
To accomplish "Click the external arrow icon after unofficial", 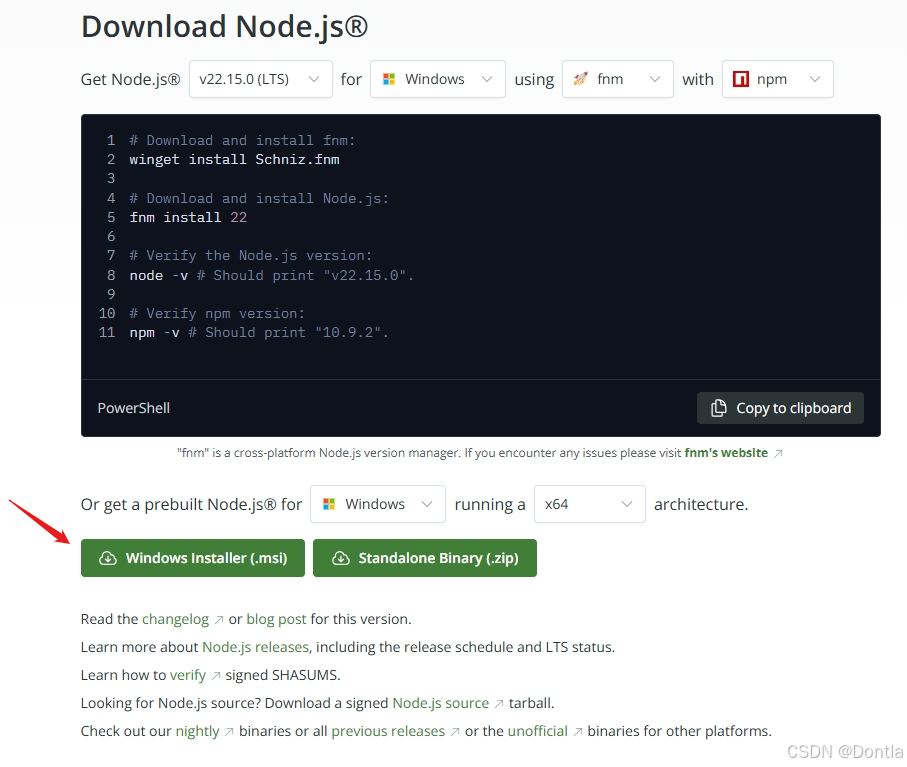I will coord(578,732).
